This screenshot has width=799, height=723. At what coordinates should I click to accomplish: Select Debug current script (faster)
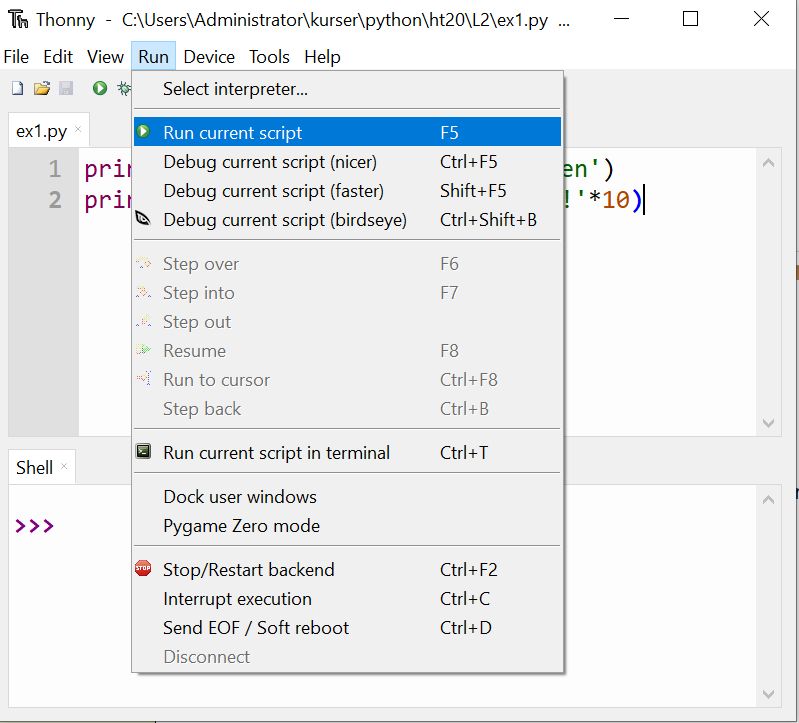pos(347,191)
